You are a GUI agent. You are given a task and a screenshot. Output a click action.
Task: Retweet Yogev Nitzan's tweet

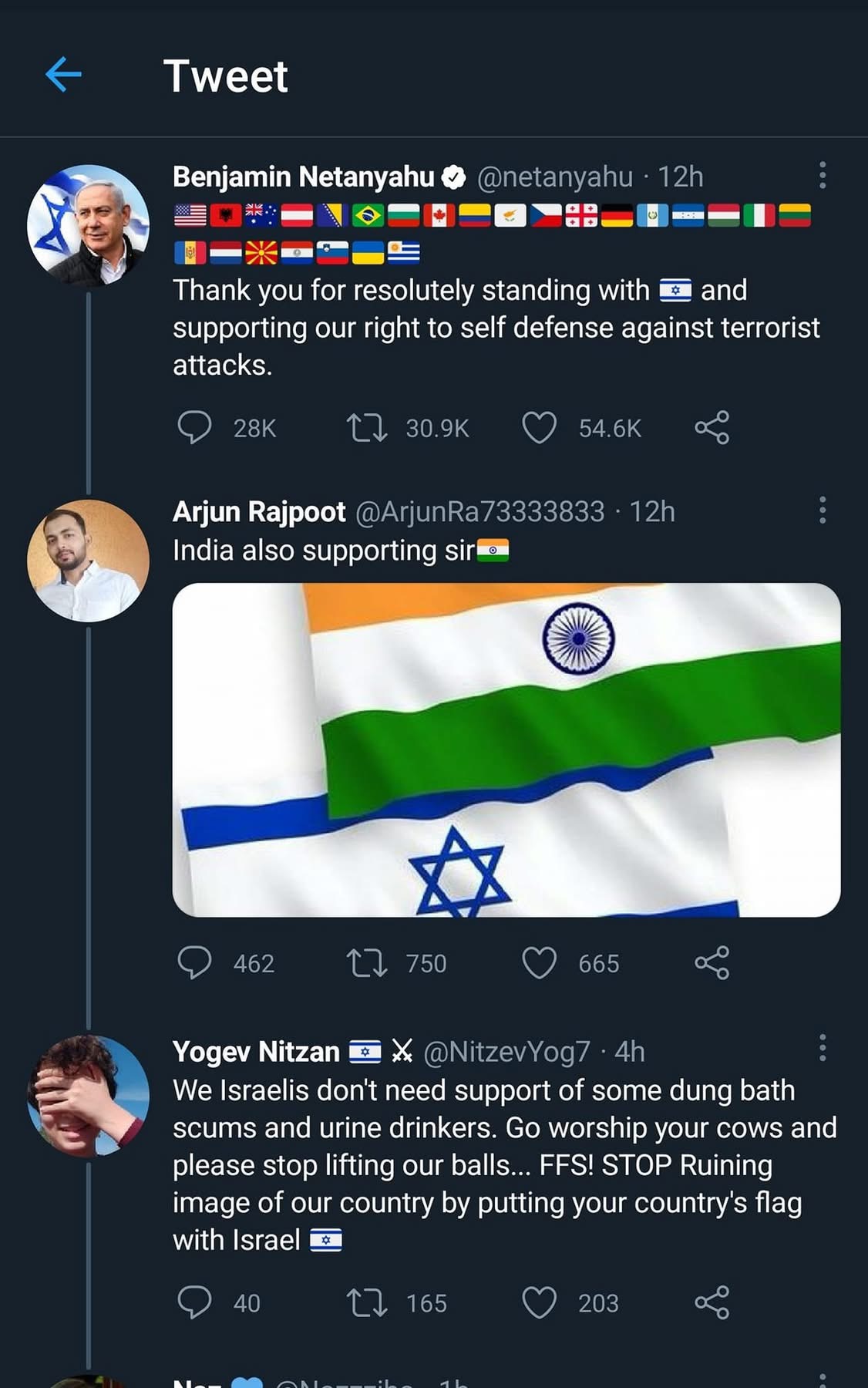click(x=367, y=1302)
